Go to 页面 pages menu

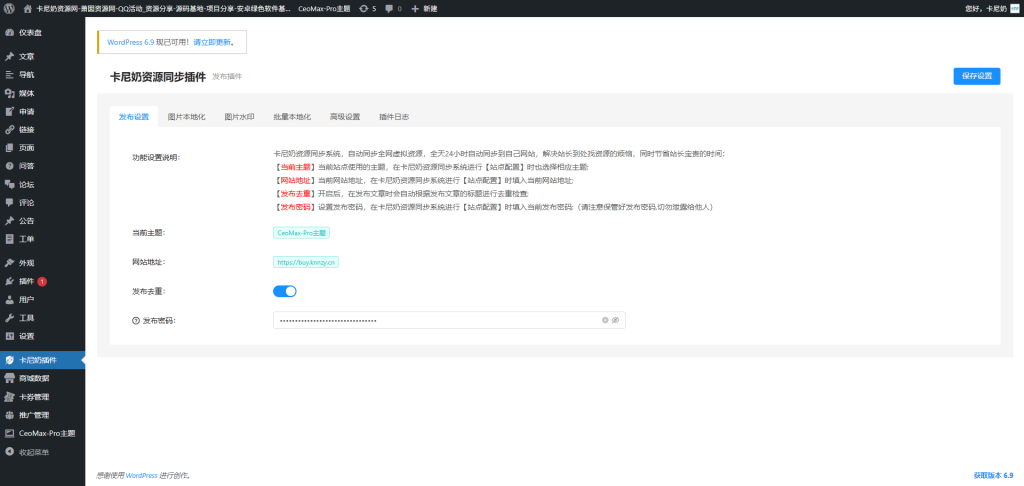click(42, 148)
